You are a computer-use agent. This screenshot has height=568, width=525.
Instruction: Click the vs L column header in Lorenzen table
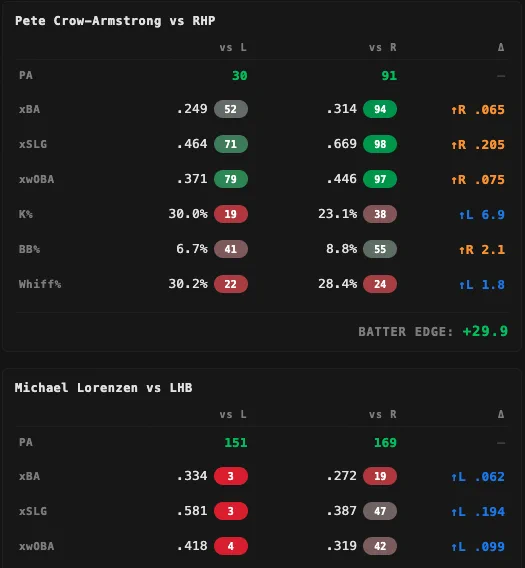tap(233, 414)
